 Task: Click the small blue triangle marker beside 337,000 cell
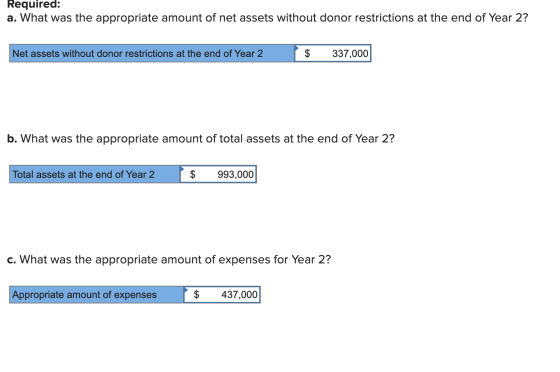297,48
